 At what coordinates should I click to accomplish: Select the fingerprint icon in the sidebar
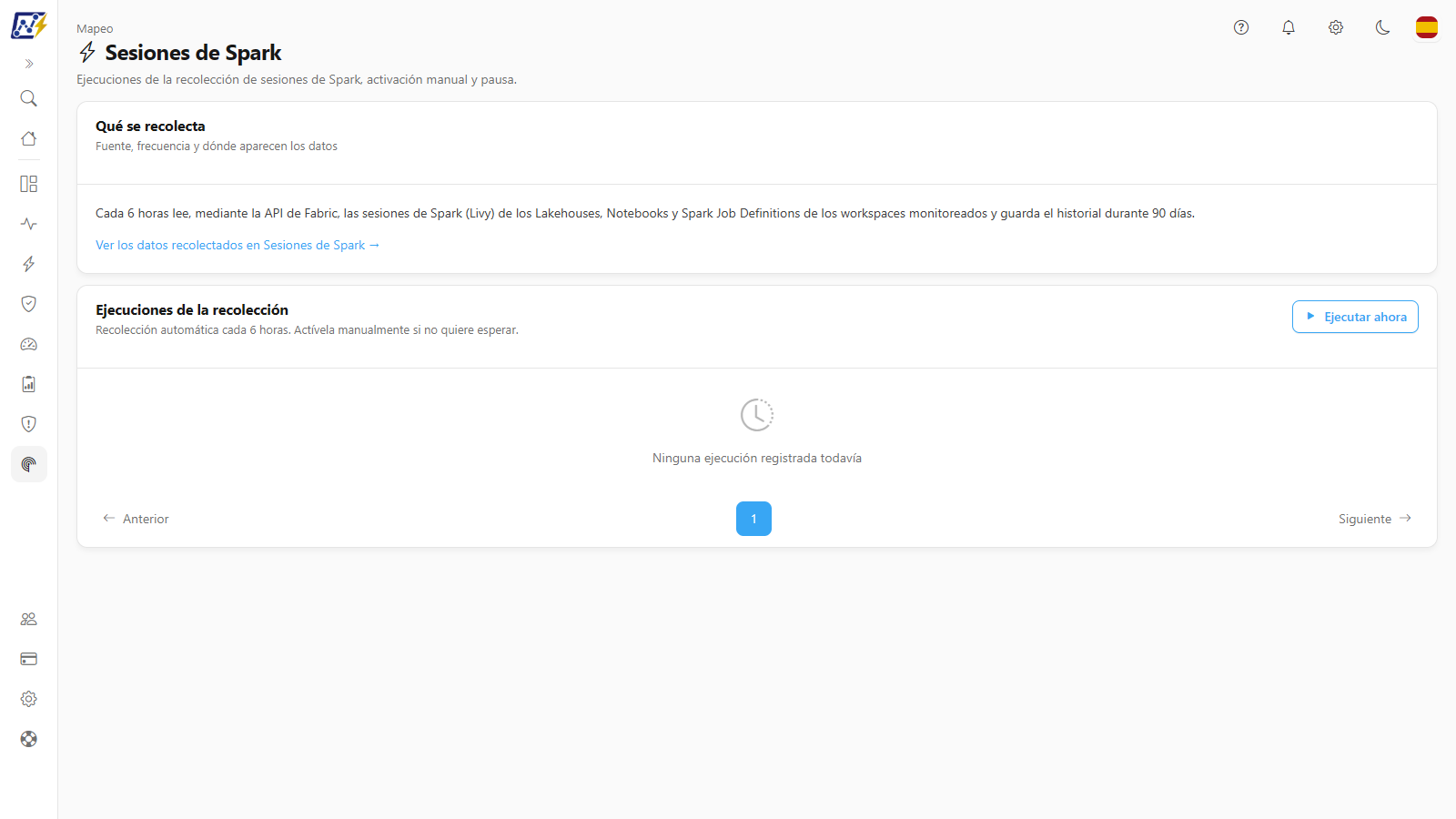click(x=29, y=464)
